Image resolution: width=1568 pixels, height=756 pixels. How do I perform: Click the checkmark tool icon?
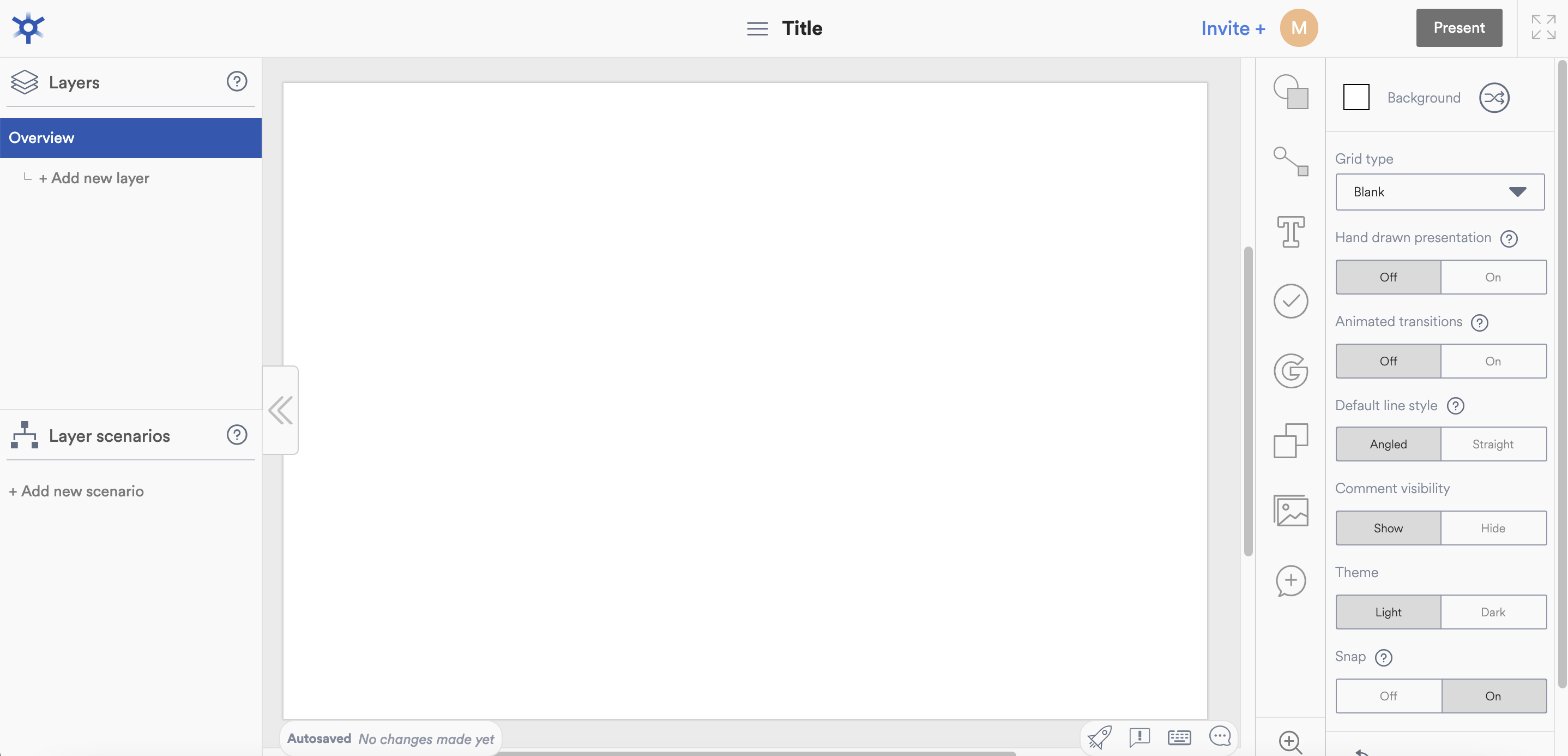(x=1290, y=301)
